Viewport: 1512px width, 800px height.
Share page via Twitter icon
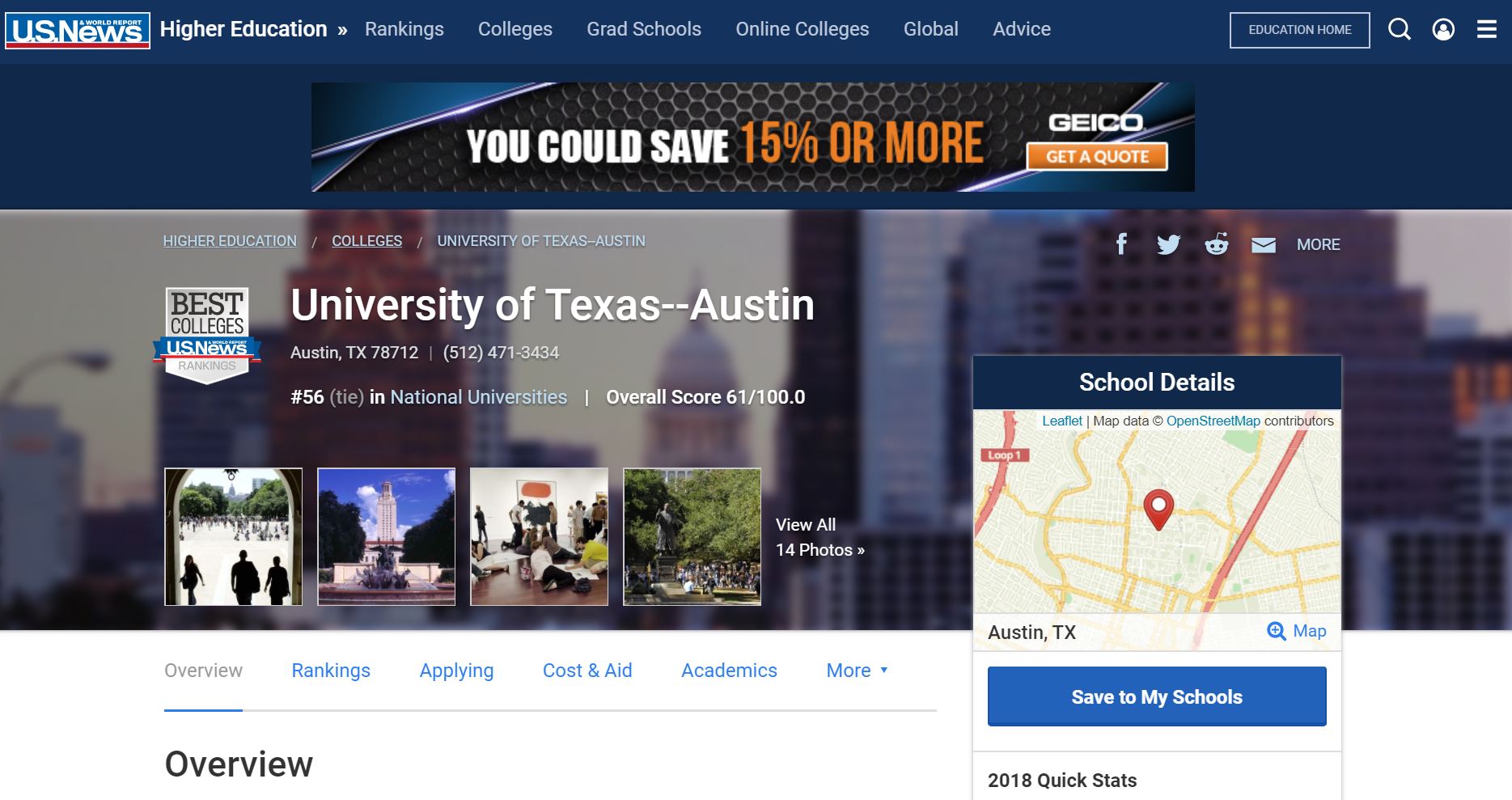click(1168, 244)
